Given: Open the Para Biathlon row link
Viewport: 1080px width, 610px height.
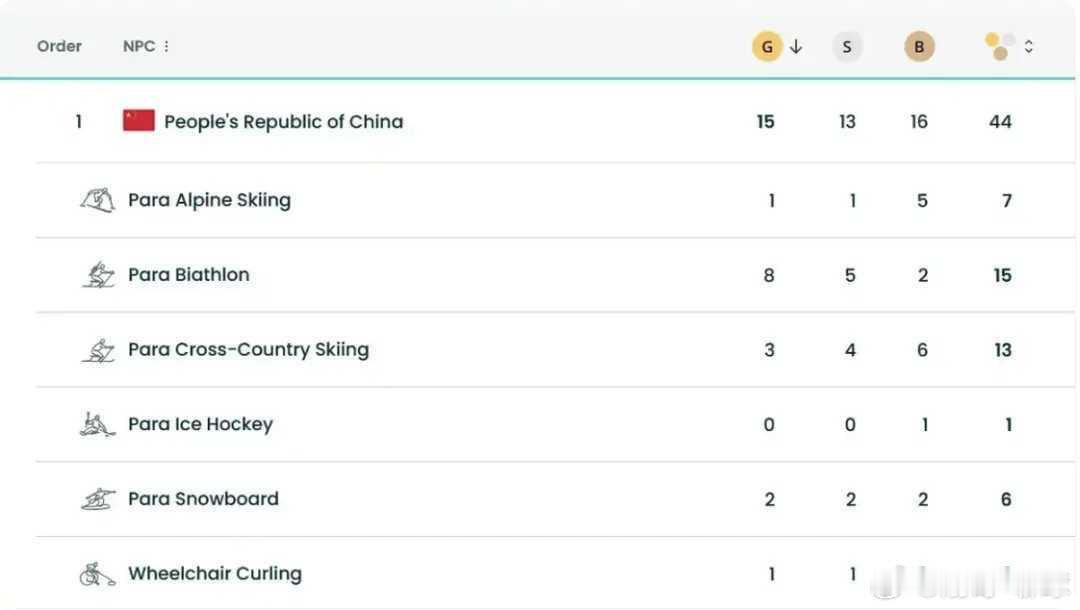Looking at the screenshot, I should [188, 275].
